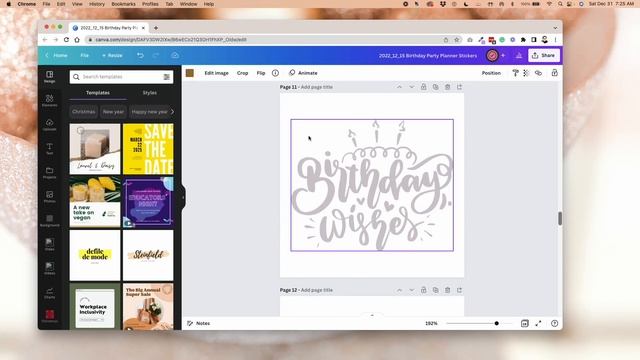640x360 pixels.
Task: Open the File menu in Canva header
Action: point(84,56)
